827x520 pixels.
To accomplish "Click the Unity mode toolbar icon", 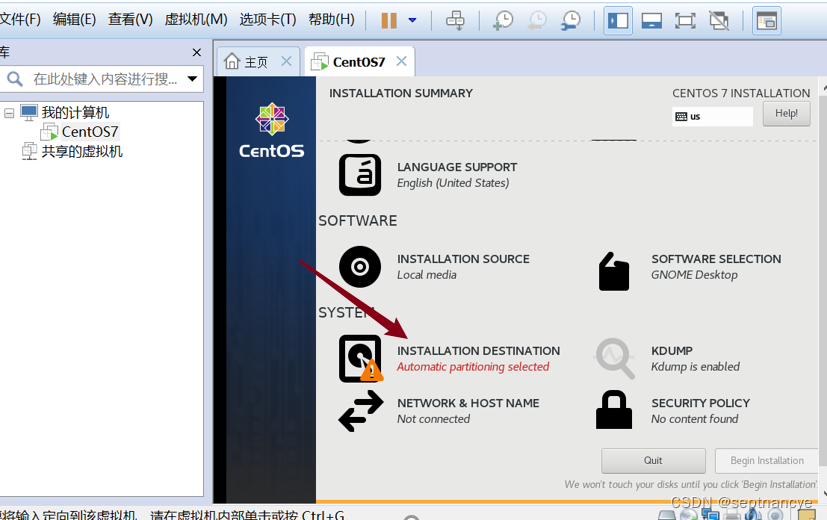I will [x=719, y=21].
